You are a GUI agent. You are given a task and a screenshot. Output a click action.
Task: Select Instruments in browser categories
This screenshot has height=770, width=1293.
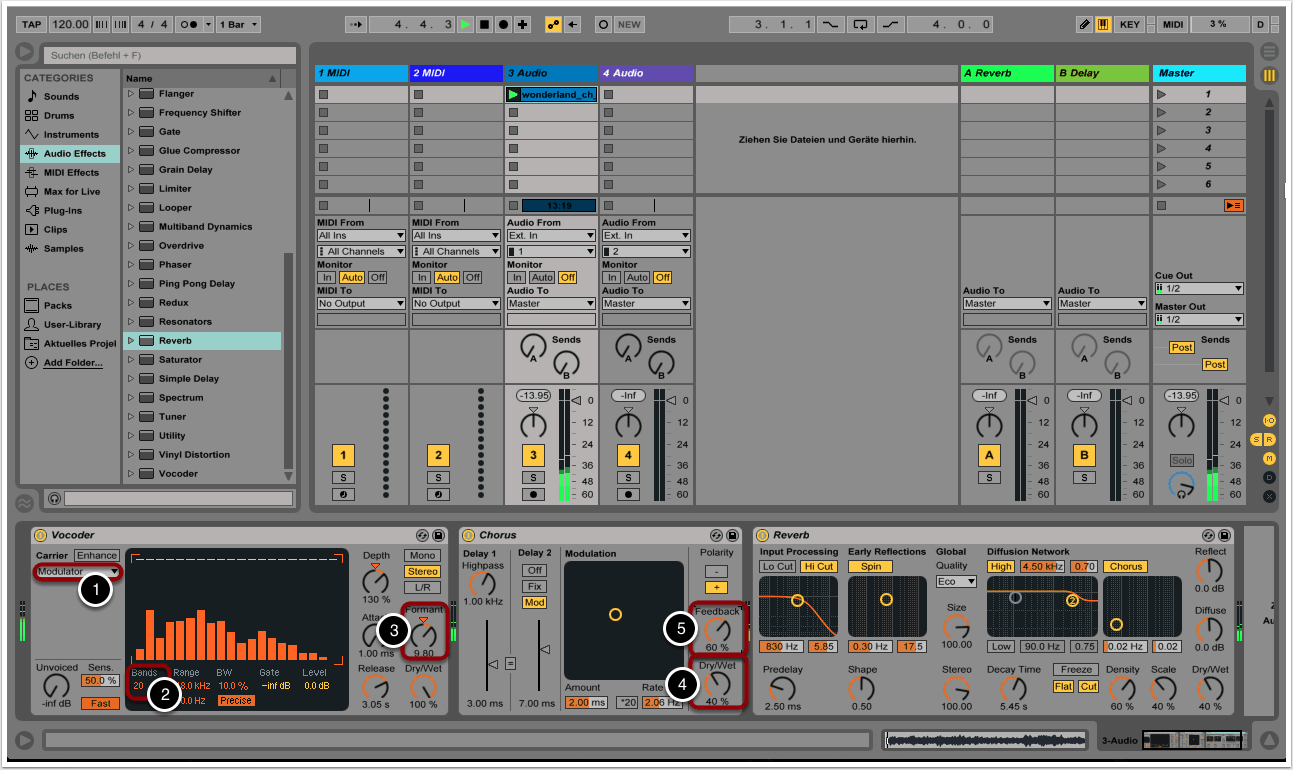(x=70, y=135)
